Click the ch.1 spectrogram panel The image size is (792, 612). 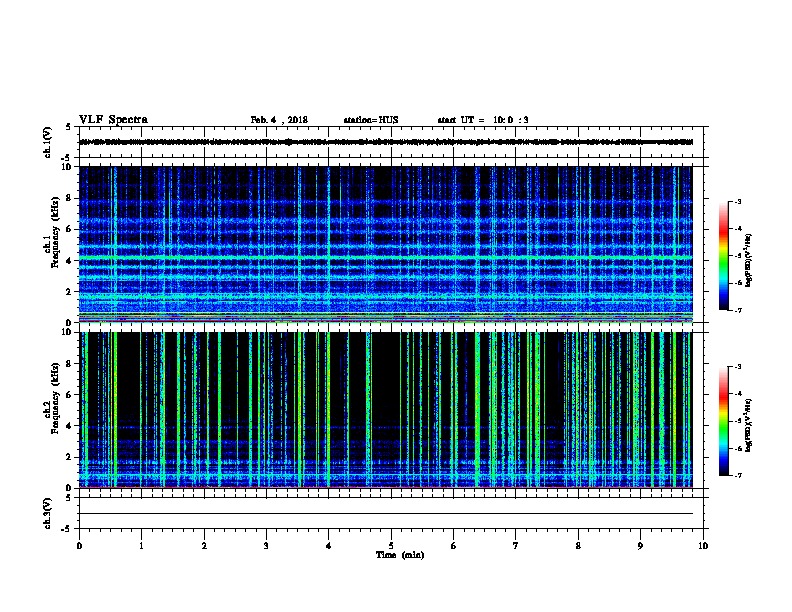(x=386, y=244)
